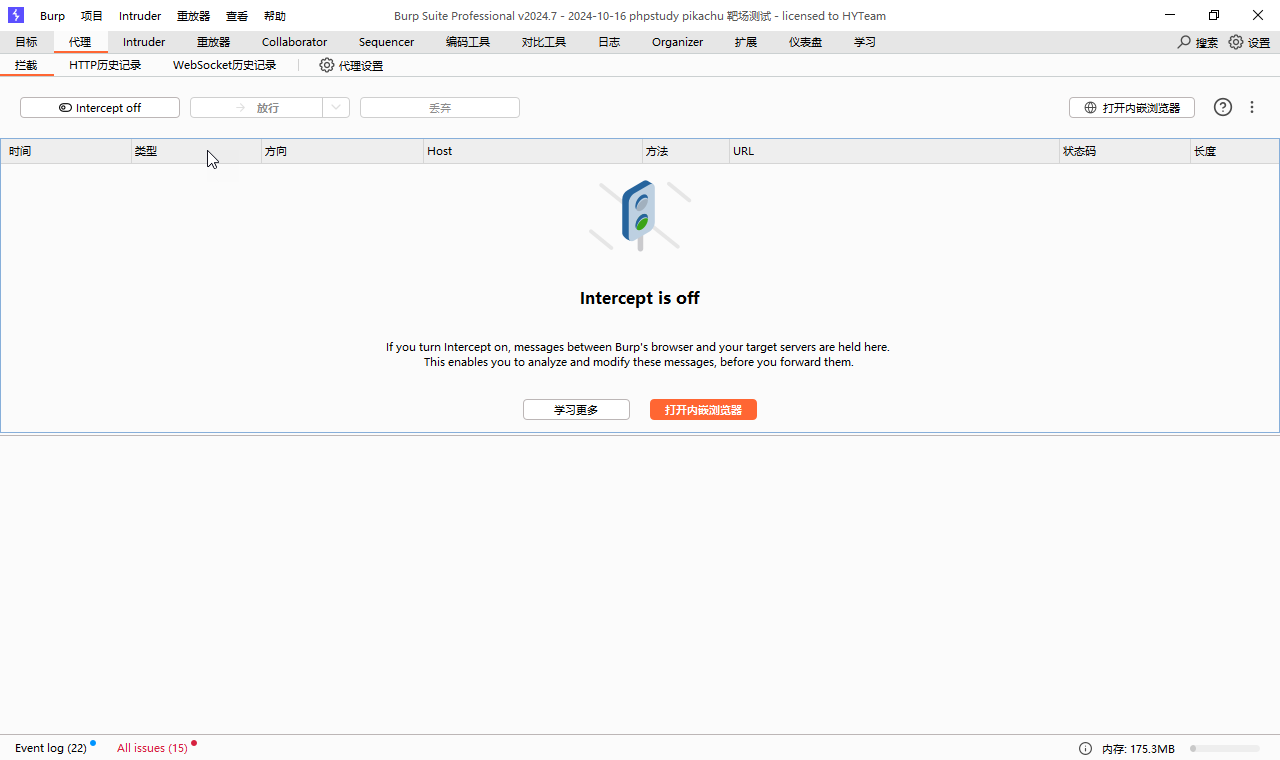Image resolution: width=1280 pixels, height=760 pixels.
Task: Open the 日志 tab
Action: click(609, 42)
